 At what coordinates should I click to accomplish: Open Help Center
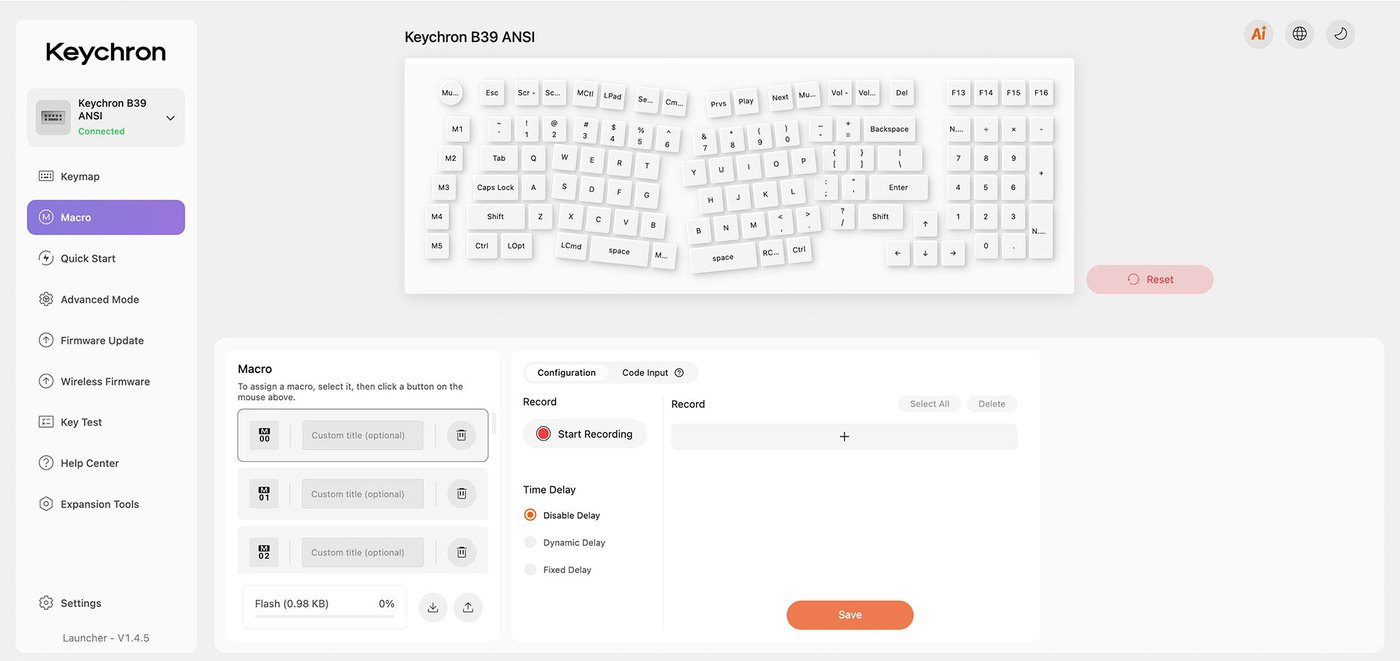tap(106, 463)
